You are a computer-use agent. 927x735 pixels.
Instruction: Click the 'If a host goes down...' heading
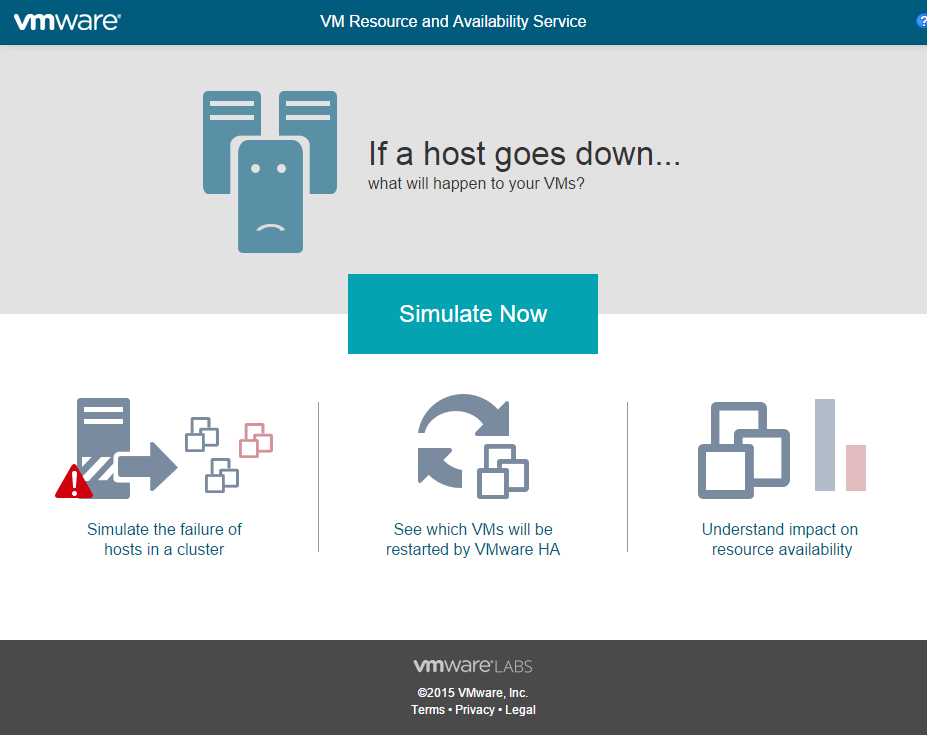[524, 154]
